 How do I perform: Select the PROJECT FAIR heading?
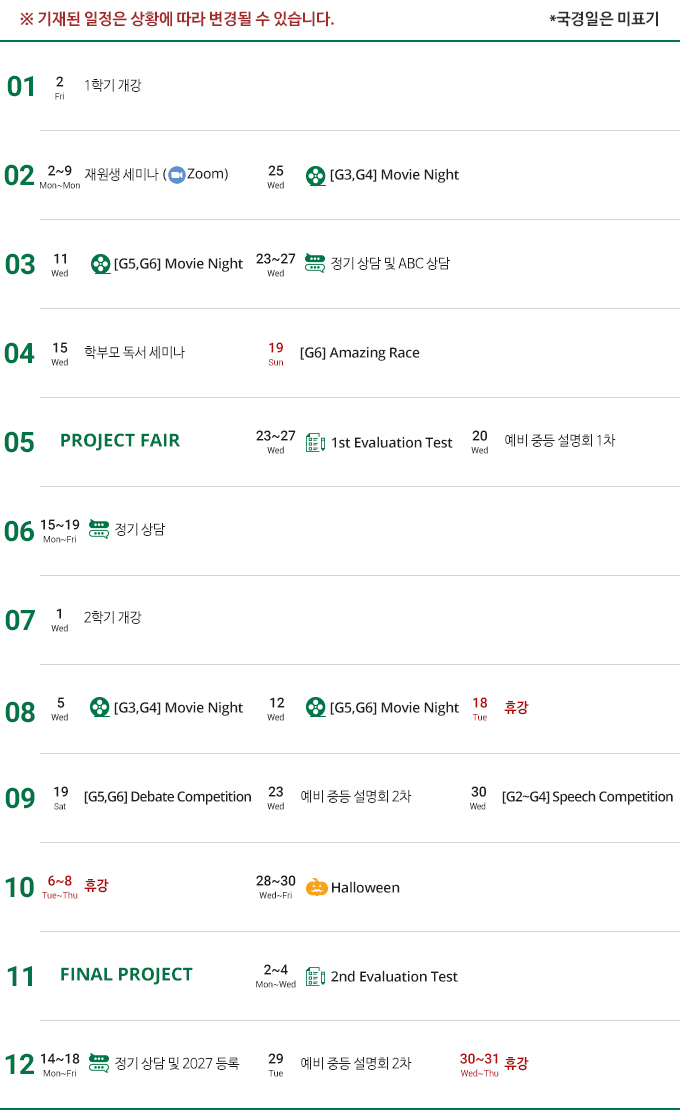coord(120,441)
